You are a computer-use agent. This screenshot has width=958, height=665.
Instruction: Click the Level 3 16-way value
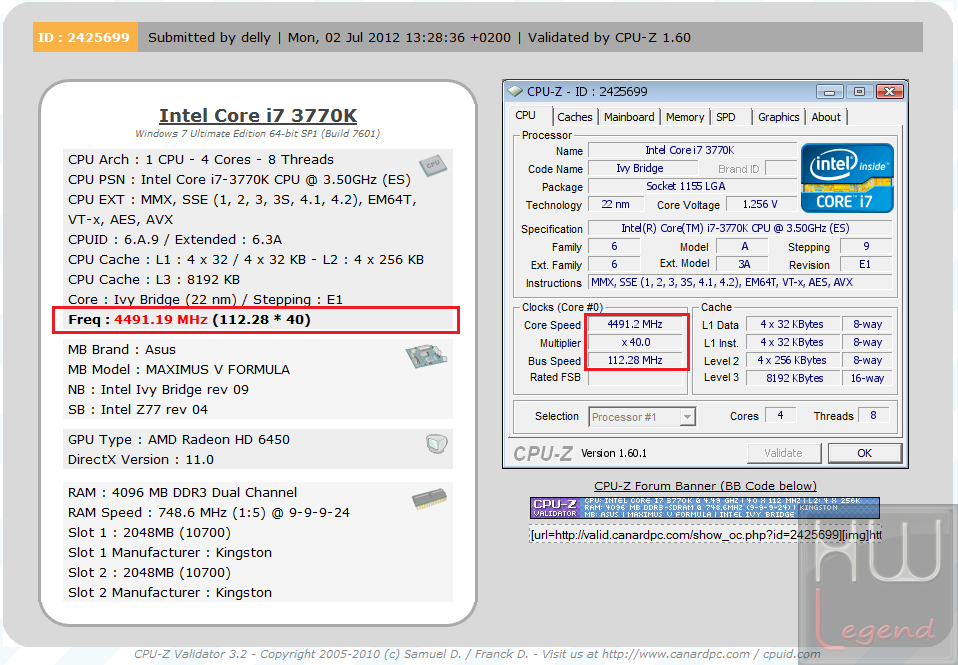coord(867,378)
